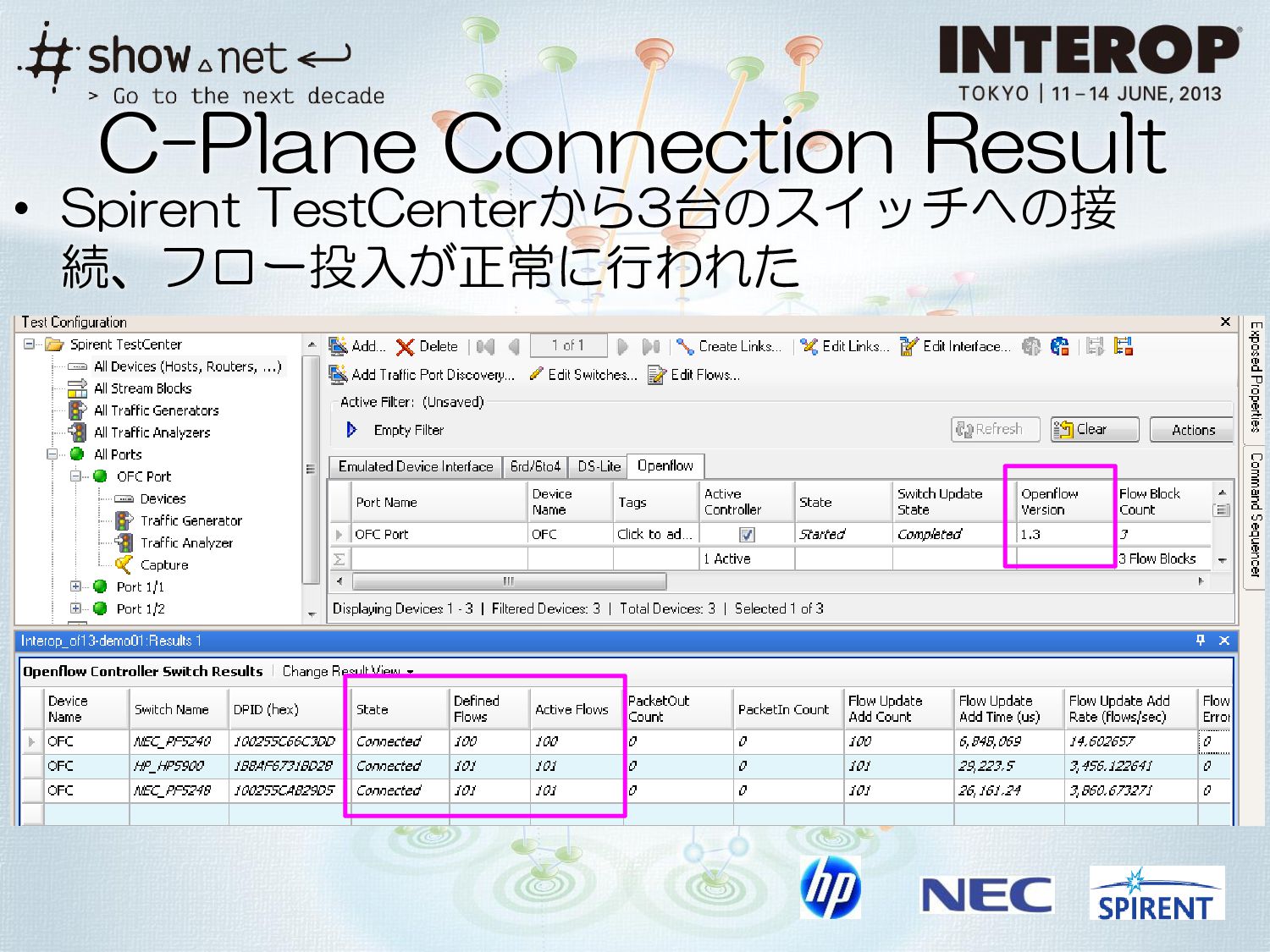Select Traffic Generator under OFC Port
The width and height of the screenshot is (1270, 952).
click(191, 520)
